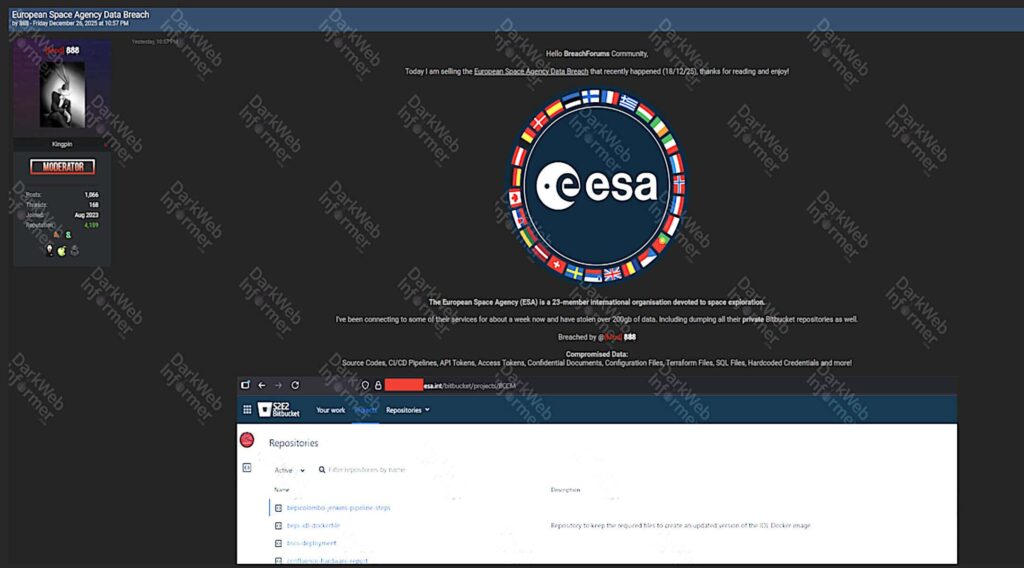Click the underlined European Space Agency Data Breach link
This screenshot has width=1024, height=568.
(x=531, y=72)
